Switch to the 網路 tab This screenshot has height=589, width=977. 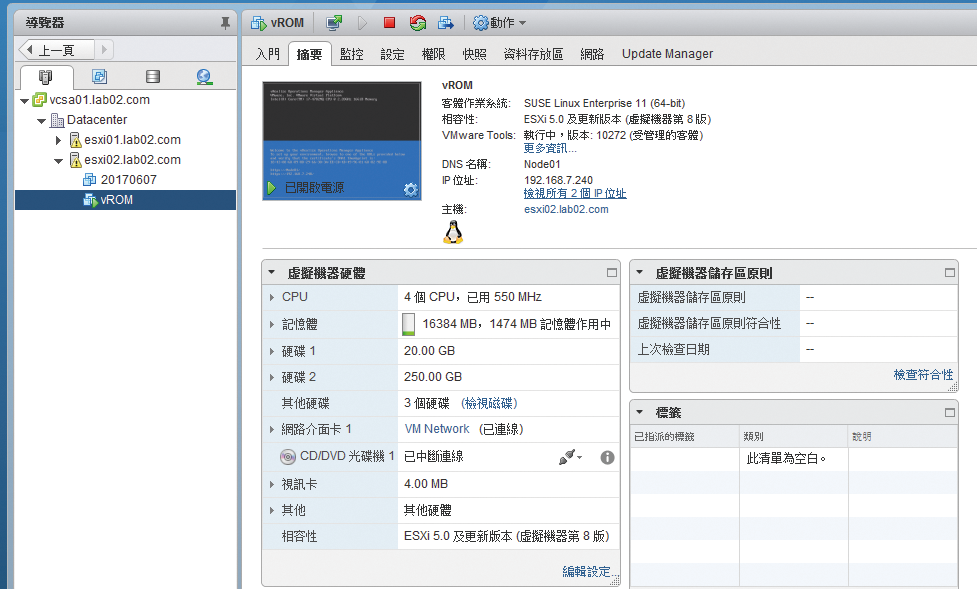pyautogui.click(x=593, y=54)
